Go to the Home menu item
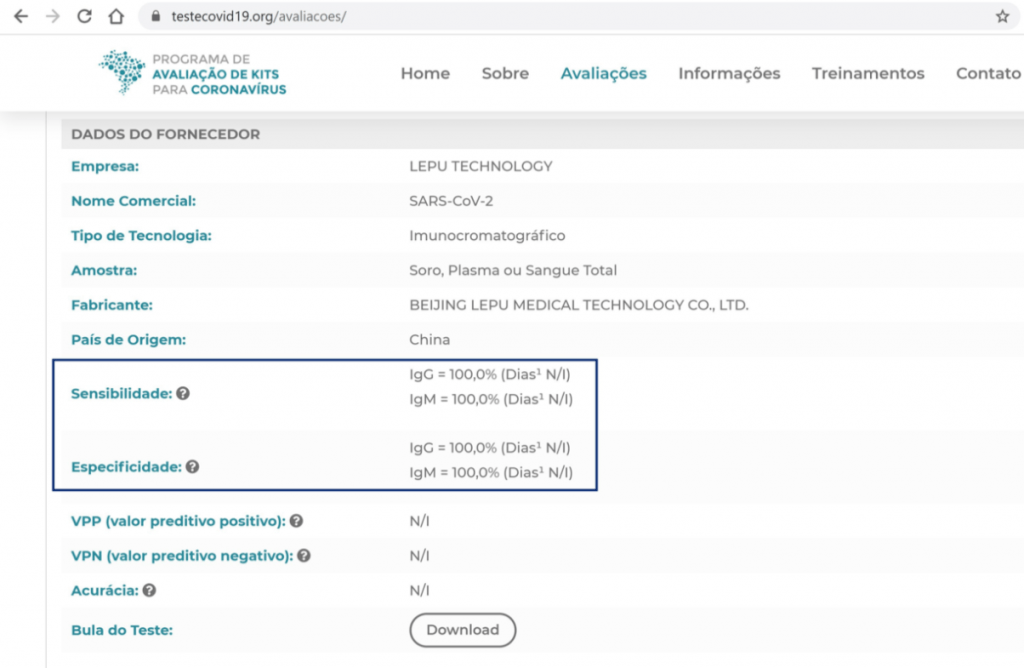Screen dimensions: 1024x668 (425, 73)
